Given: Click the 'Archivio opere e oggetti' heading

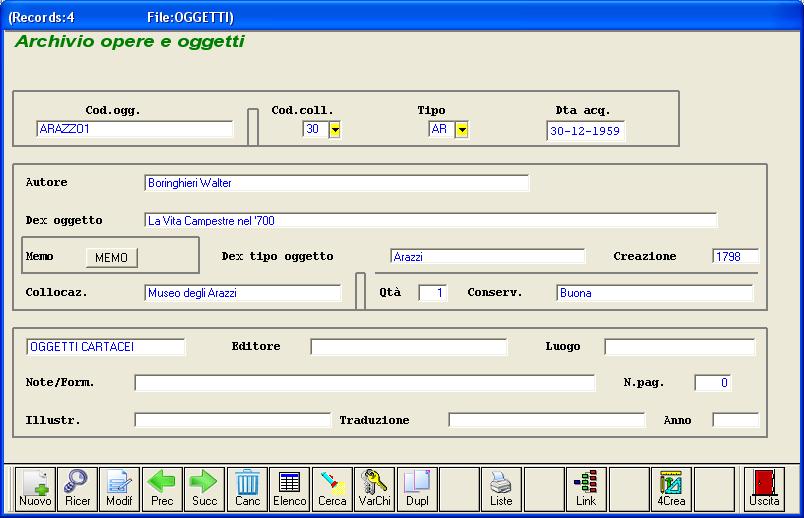Looking at the screenshot, I should pos(130,42).
